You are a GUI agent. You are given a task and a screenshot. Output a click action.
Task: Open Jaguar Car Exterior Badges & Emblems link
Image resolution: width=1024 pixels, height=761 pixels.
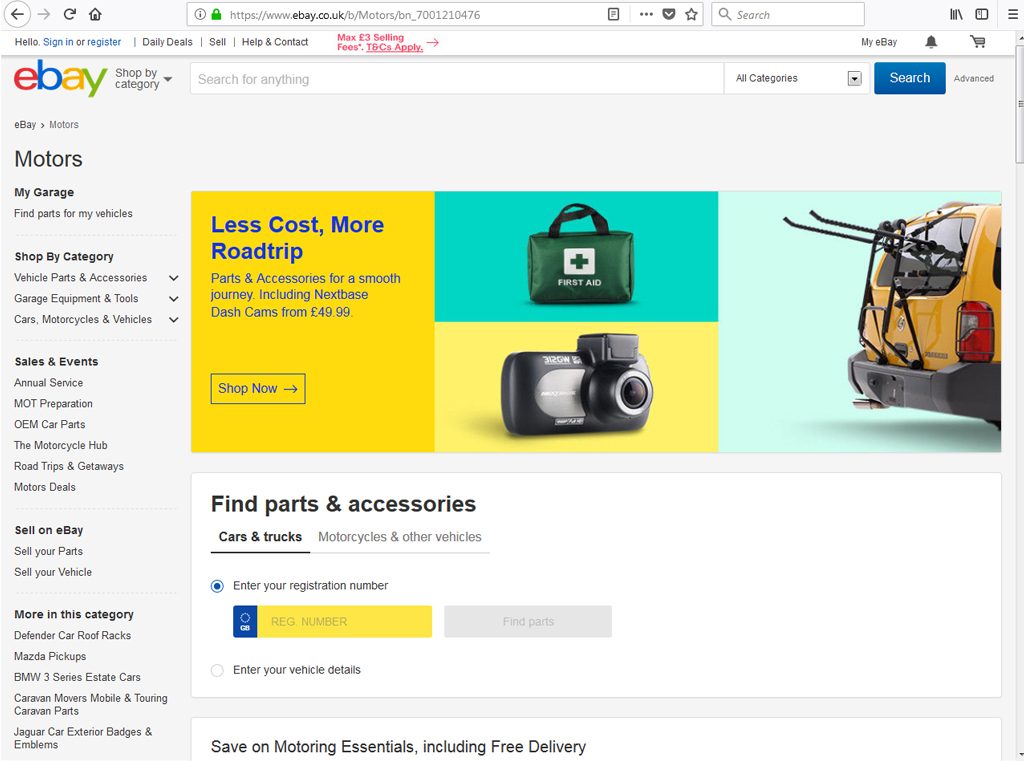[x=83, y=738]
